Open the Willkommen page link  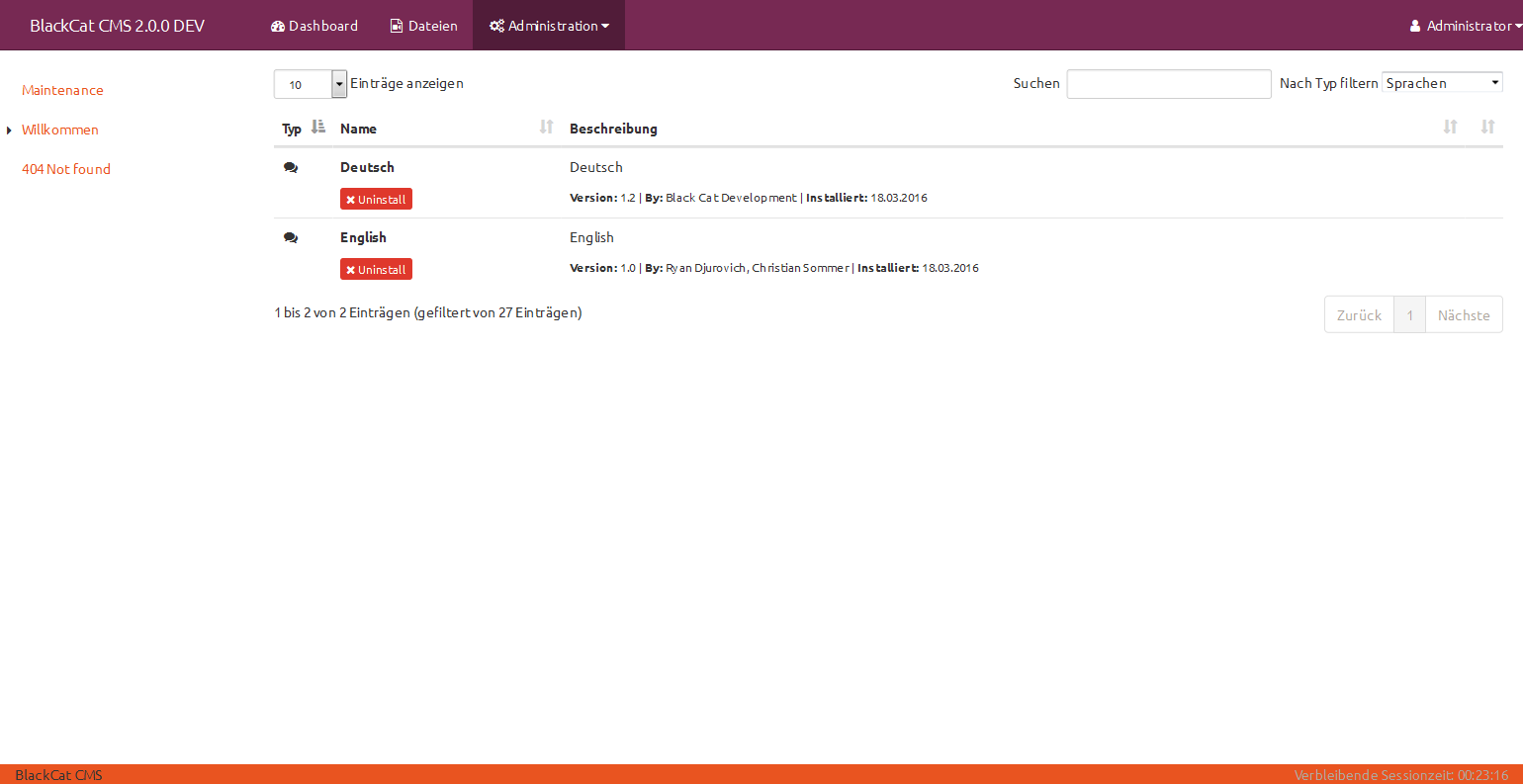(60, 130)
